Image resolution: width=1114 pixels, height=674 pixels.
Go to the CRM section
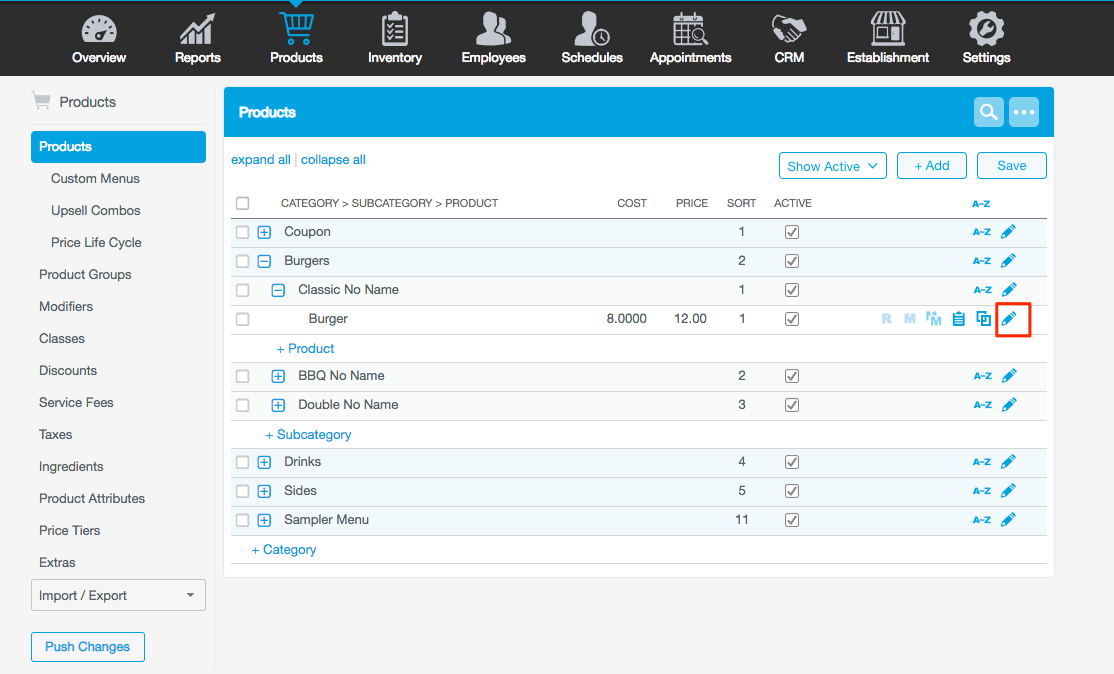pyautogui.click(x=789, y=38)
